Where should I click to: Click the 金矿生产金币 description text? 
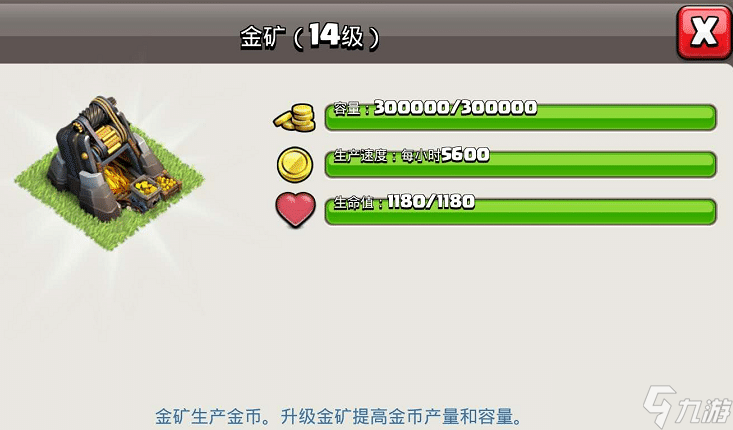coord(208,416)
